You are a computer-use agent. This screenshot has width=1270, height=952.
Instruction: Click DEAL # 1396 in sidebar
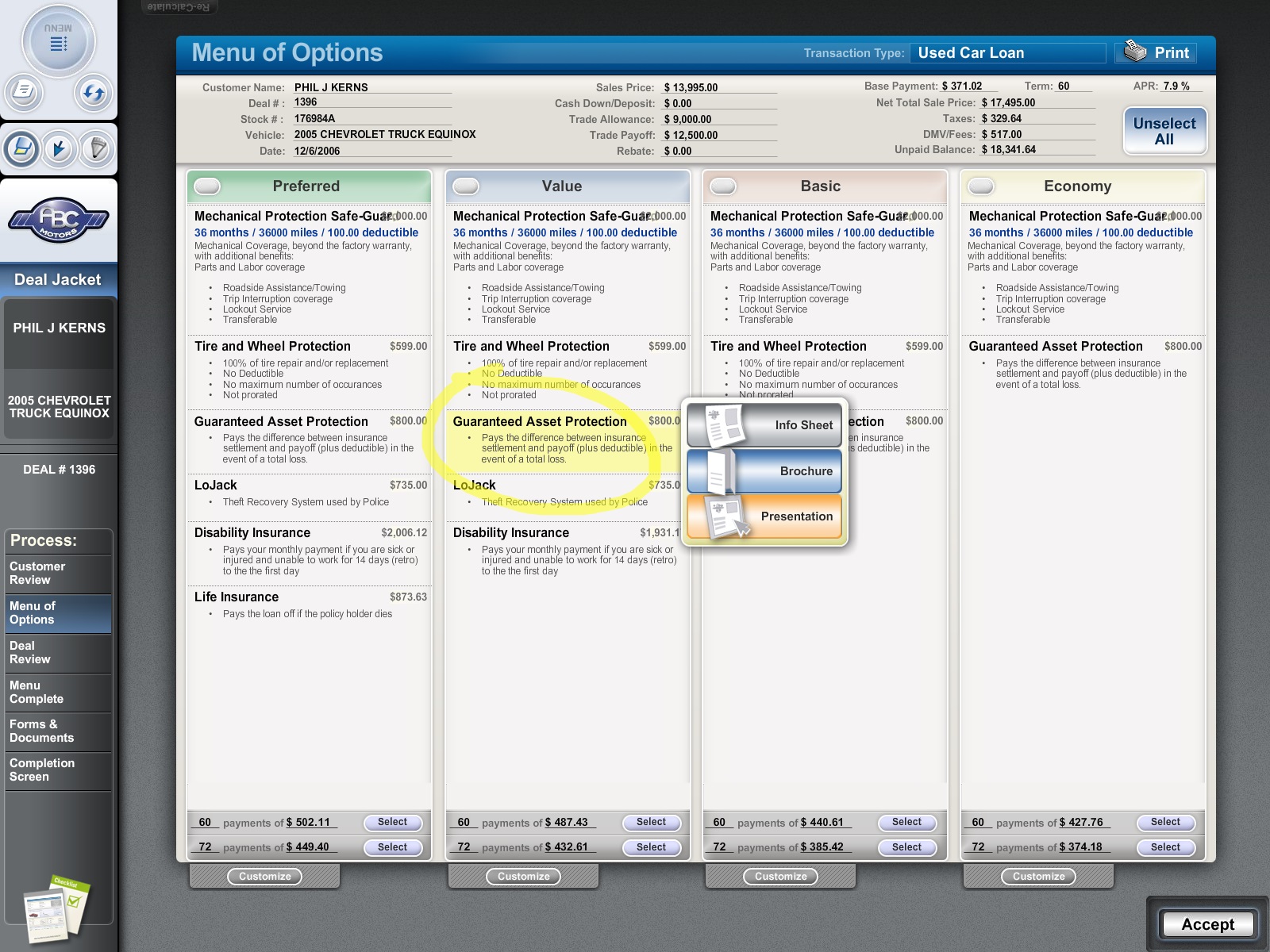pos(59,470)
